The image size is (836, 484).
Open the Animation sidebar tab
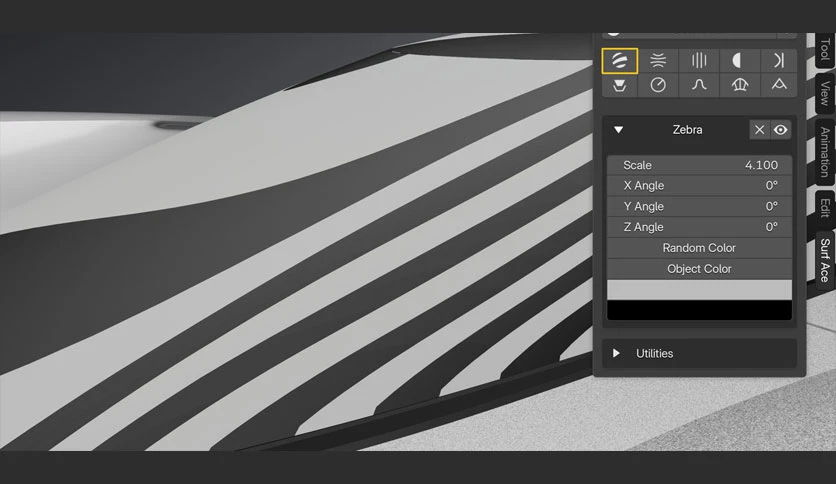coord(825,152)
